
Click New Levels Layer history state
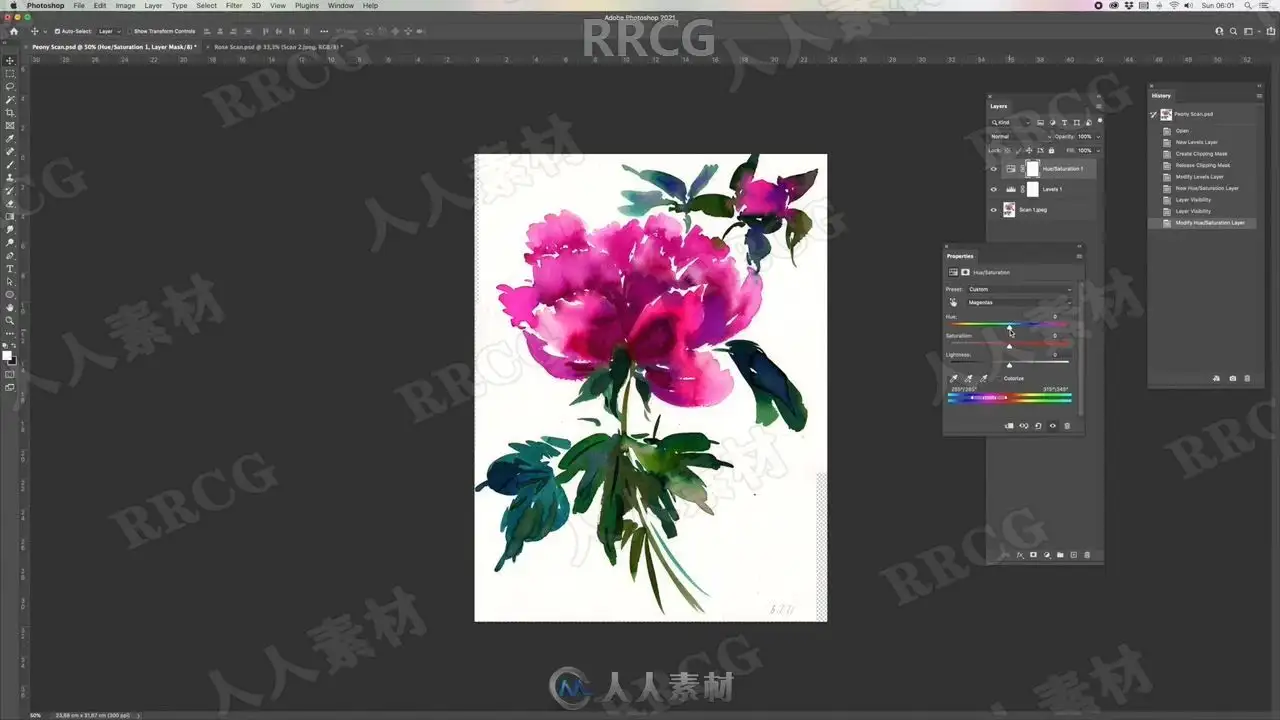1197,142
